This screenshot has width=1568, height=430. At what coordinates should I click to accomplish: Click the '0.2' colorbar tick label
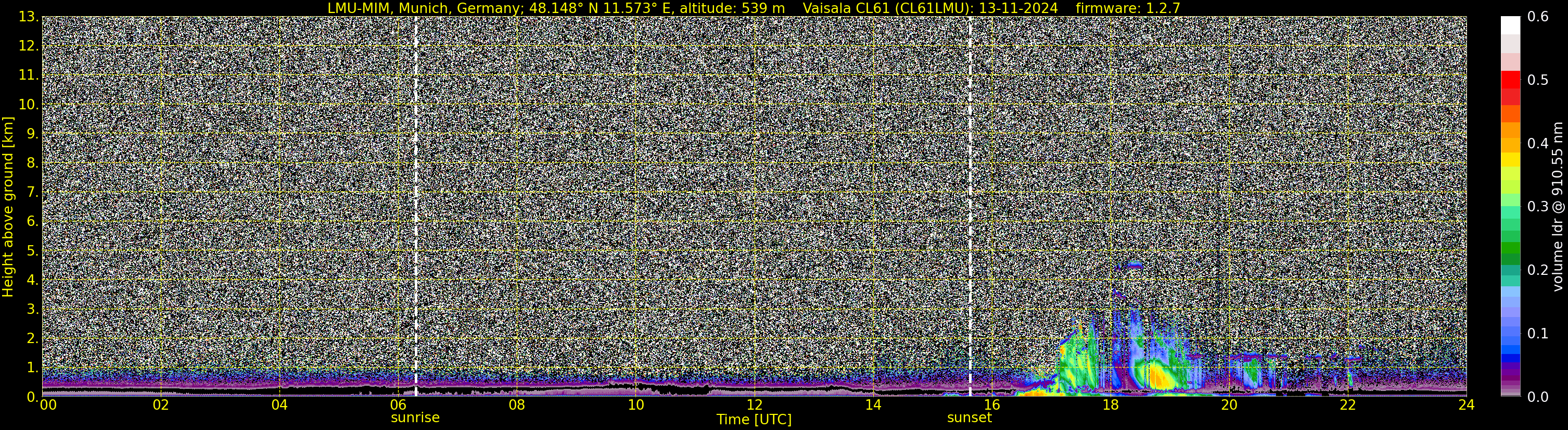coord(1538,270)
